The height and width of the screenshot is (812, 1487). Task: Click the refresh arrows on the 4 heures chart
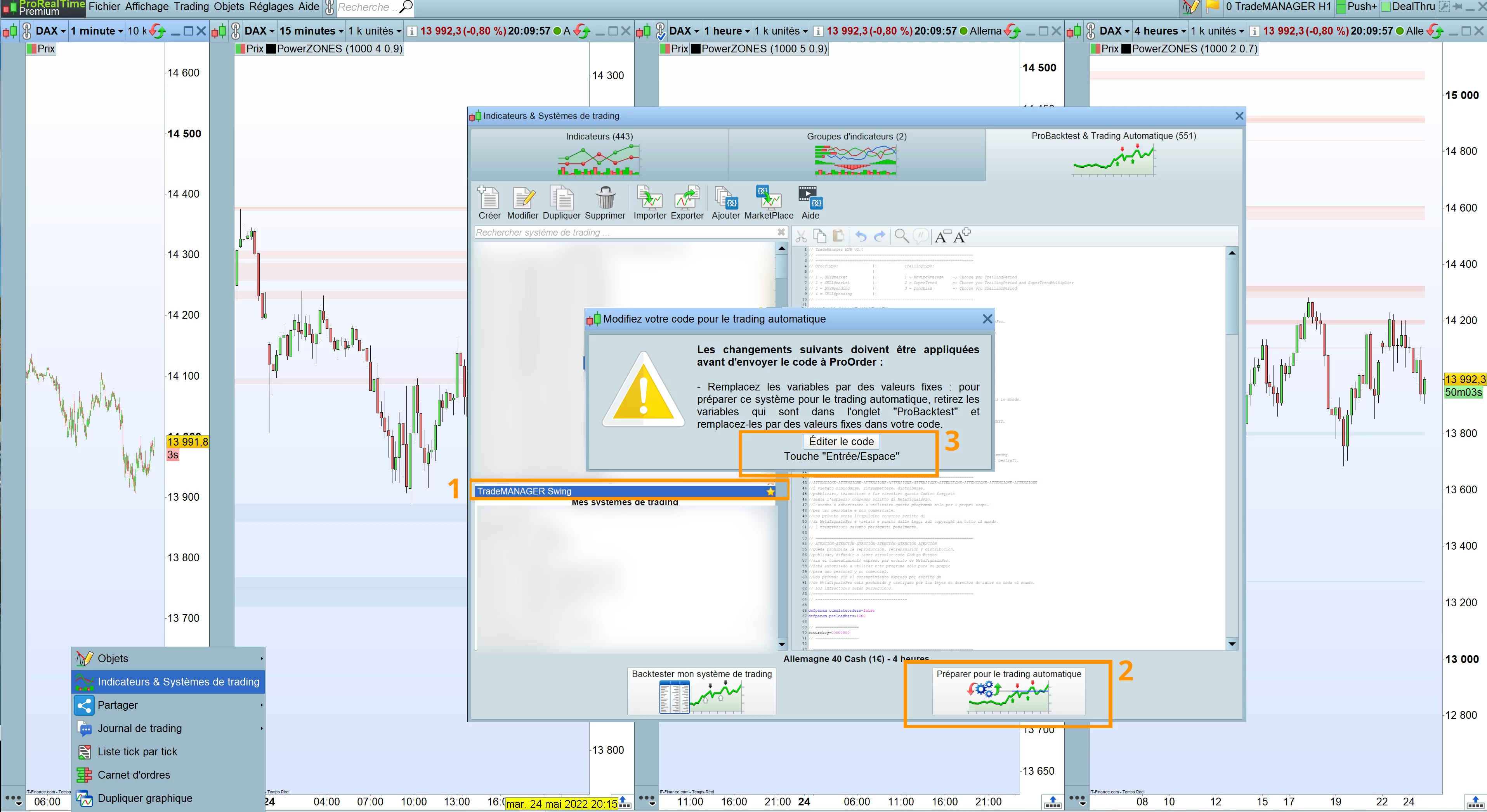point(1435,31)
